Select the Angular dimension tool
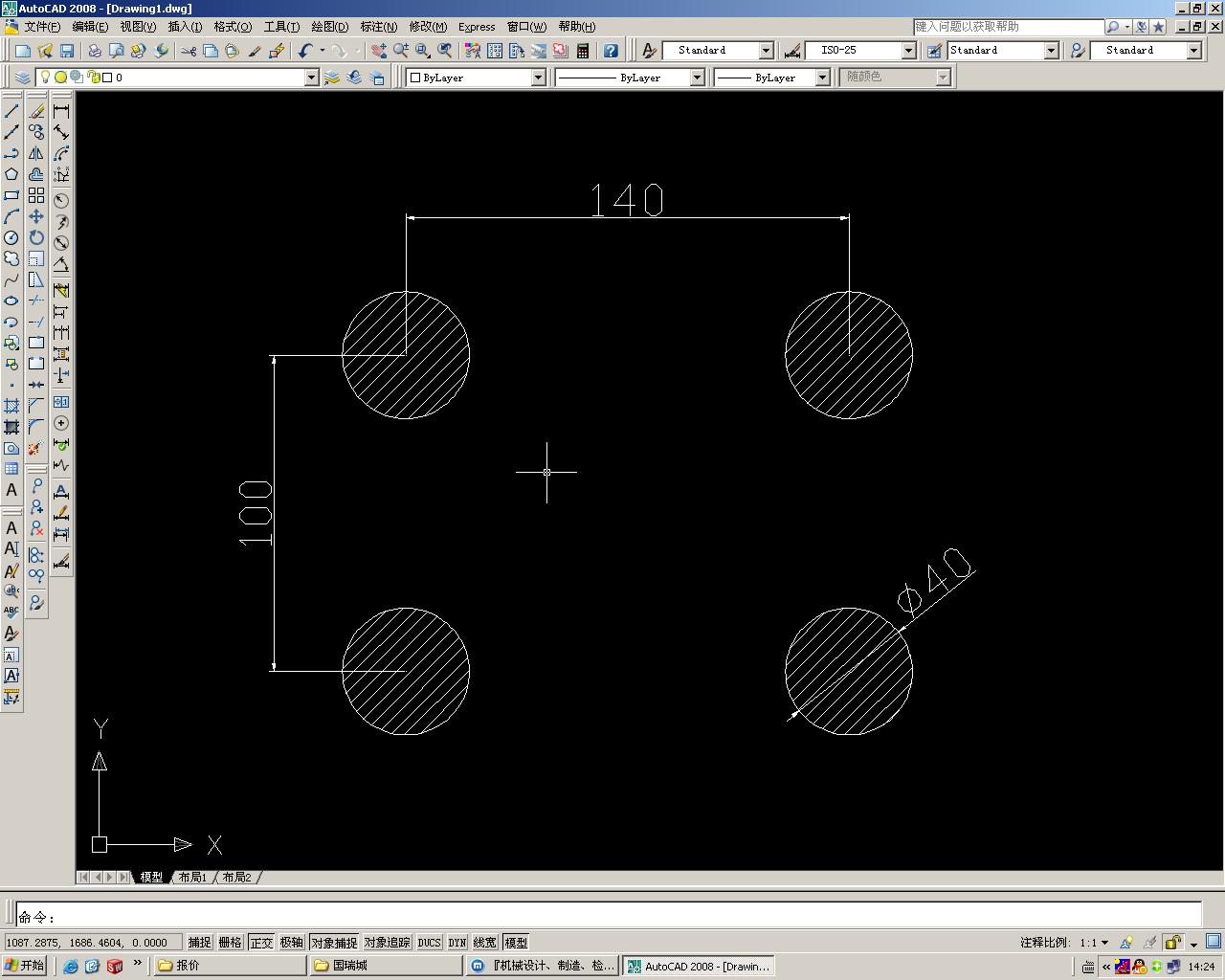The height and width of the screenshot is (980, 1225). pyautogui.click(x=61, y=264)
